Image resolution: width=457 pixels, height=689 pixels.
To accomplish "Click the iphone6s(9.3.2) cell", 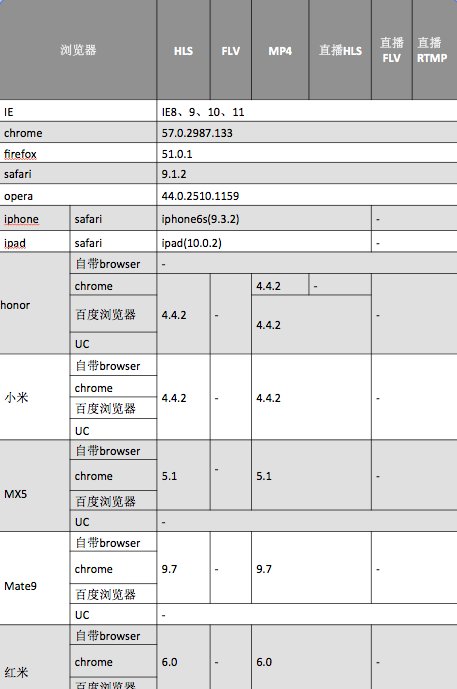I will (264, 219).
